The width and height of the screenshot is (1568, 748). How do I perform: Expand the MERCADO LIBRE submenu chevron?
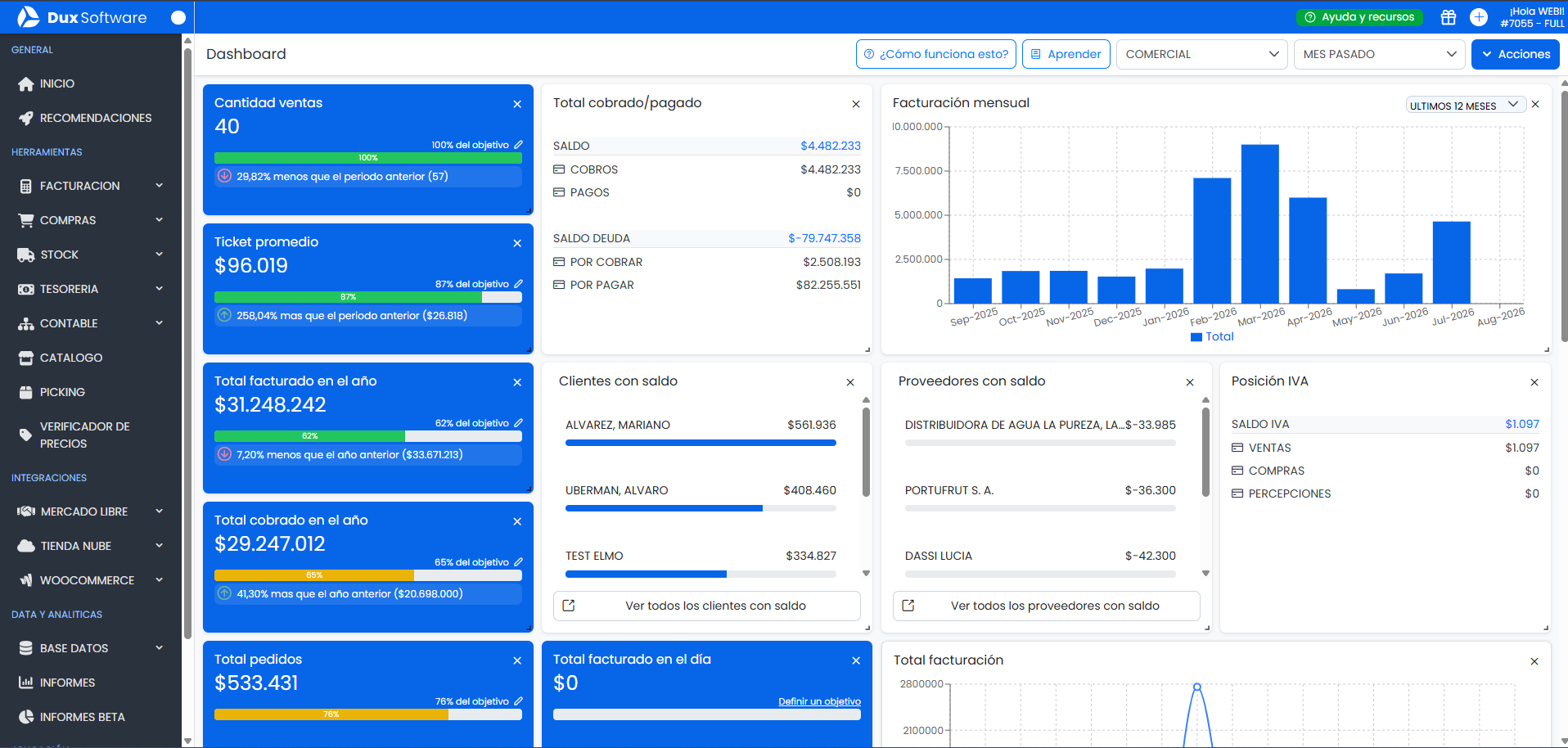pos(160,511)
